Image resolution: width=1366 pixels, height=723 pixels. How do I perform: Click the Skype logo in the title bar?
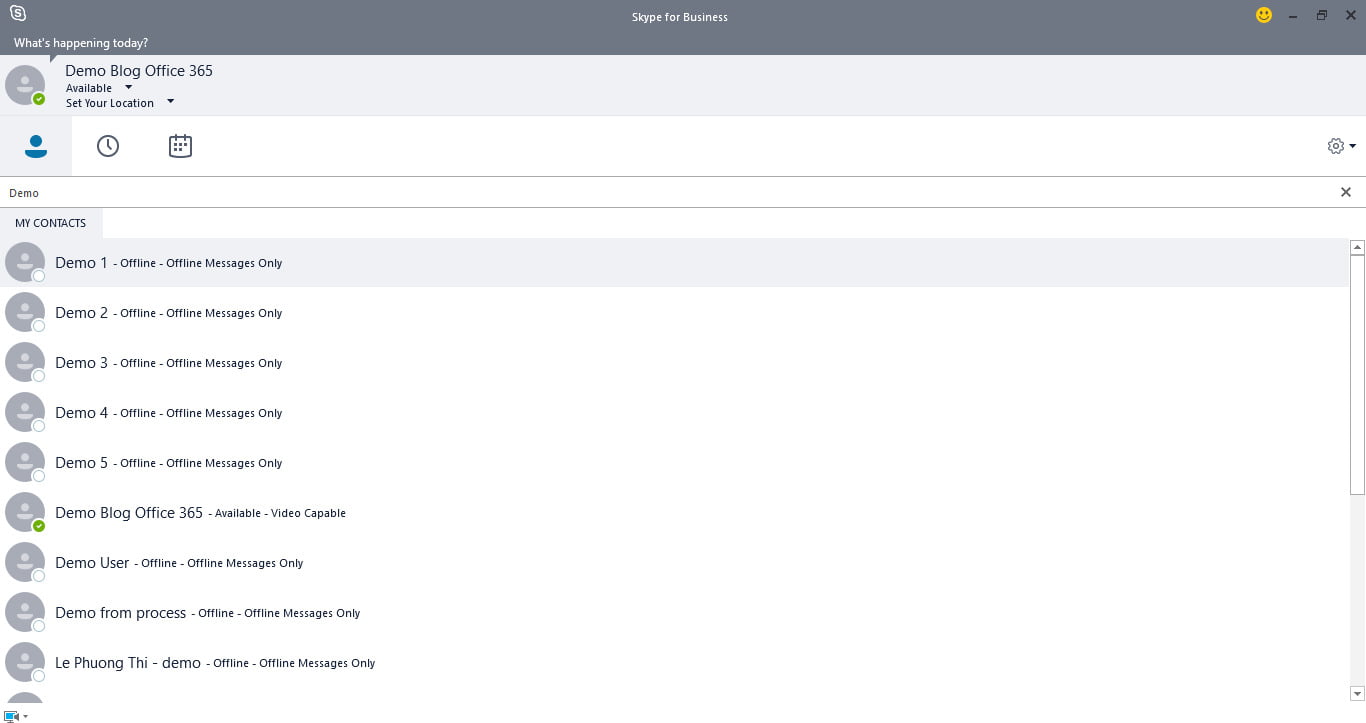17,14
